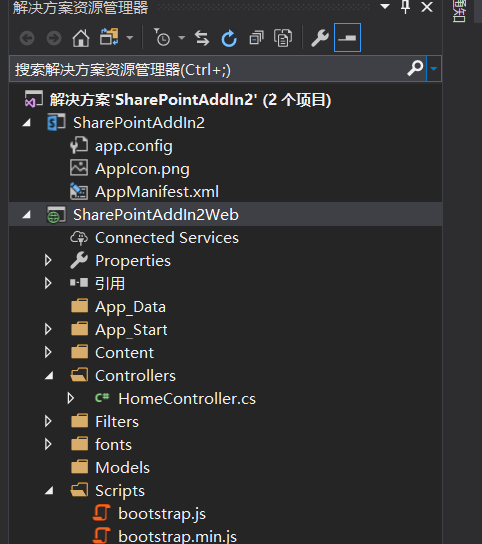The width and height of the screenshot is (482, 544).
Task: Expand the Filters folder
Action: click(x=48, y=421)
